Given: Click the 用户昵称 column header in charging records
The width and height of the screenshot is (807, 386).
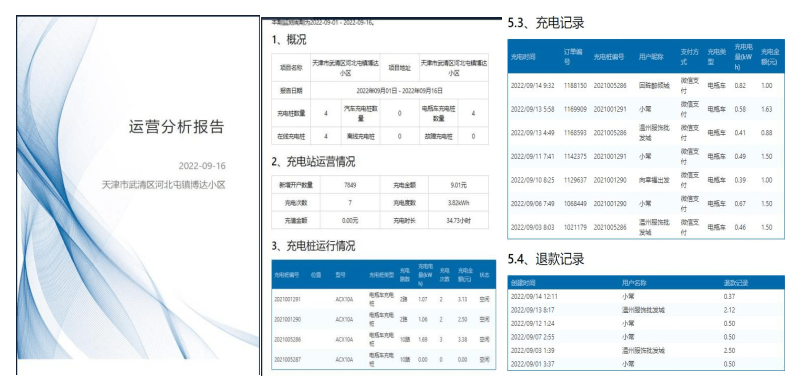Looking at the screenshot, I should [x=651, y=57].
